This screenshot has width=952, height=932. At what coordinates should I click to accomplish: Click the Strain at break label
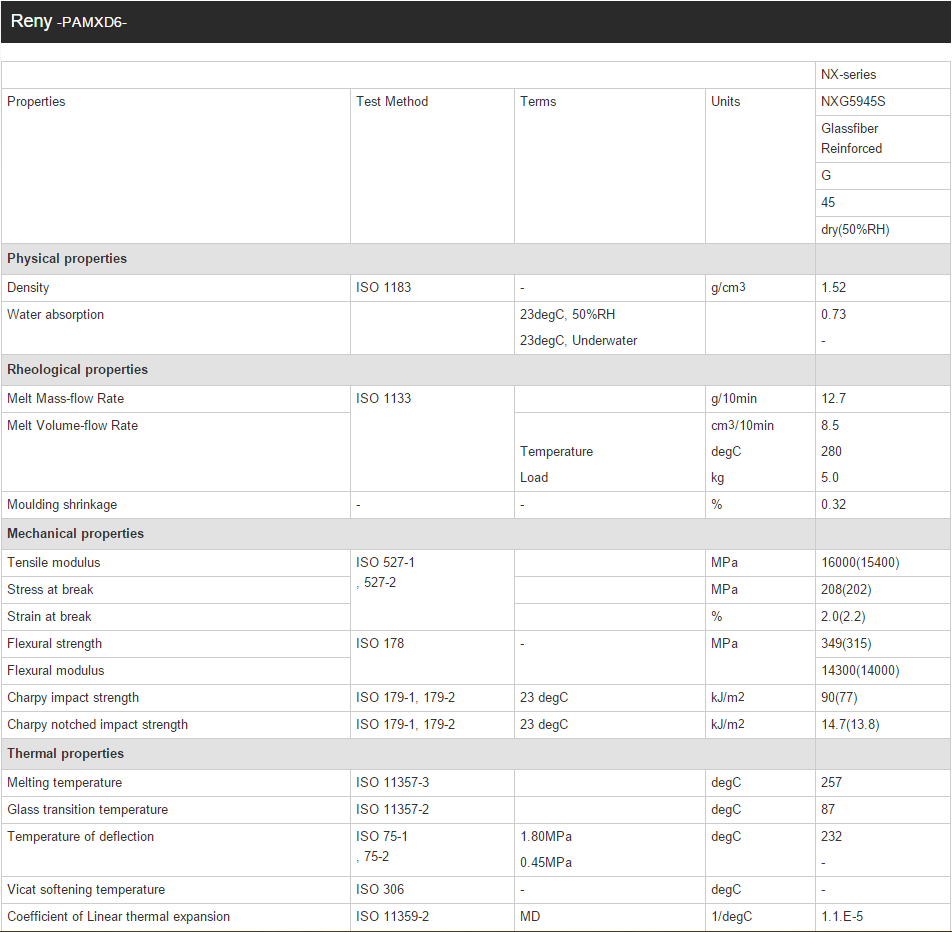(49, 616)
